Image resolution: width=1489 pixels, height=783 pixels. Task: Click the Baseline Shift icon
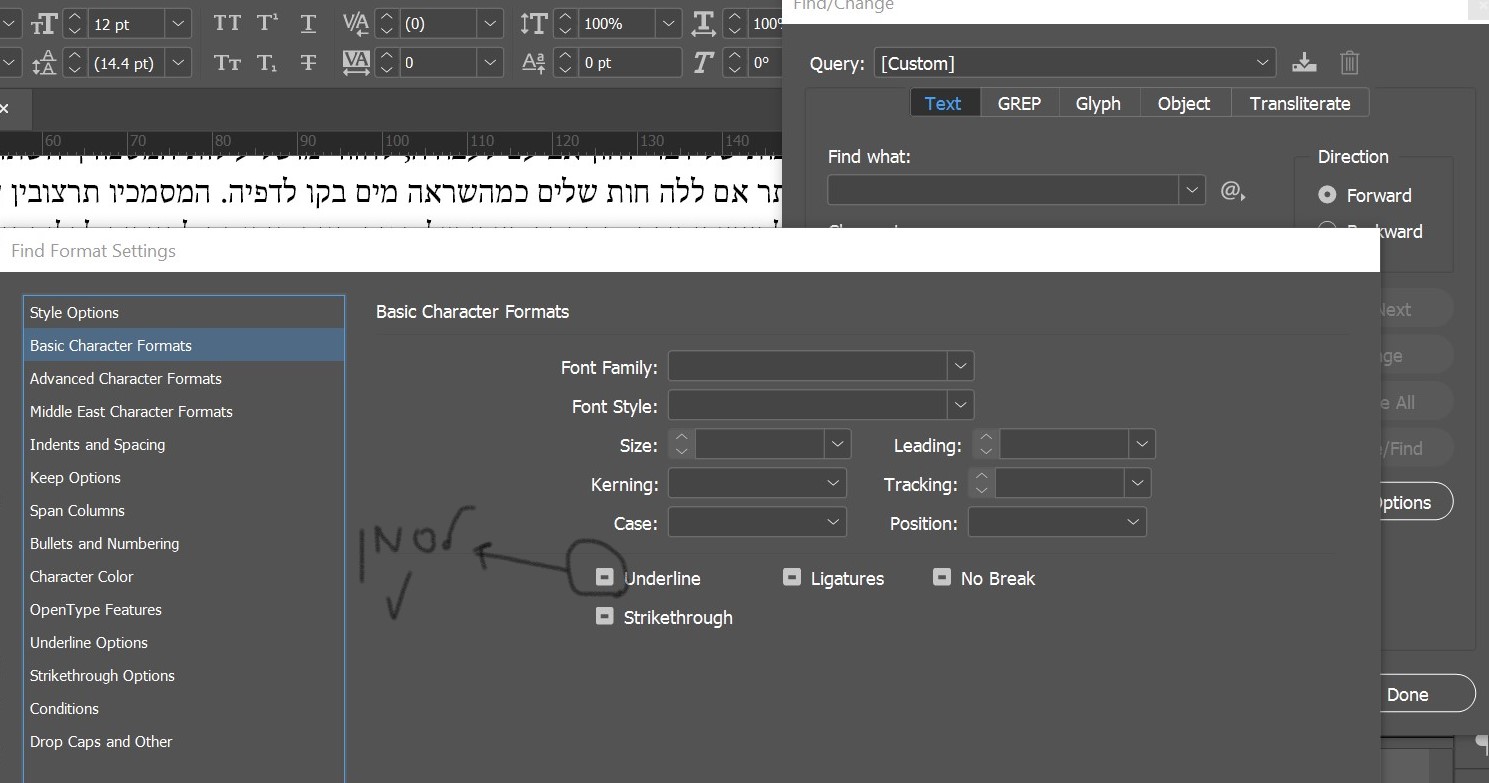coord(534,62)
